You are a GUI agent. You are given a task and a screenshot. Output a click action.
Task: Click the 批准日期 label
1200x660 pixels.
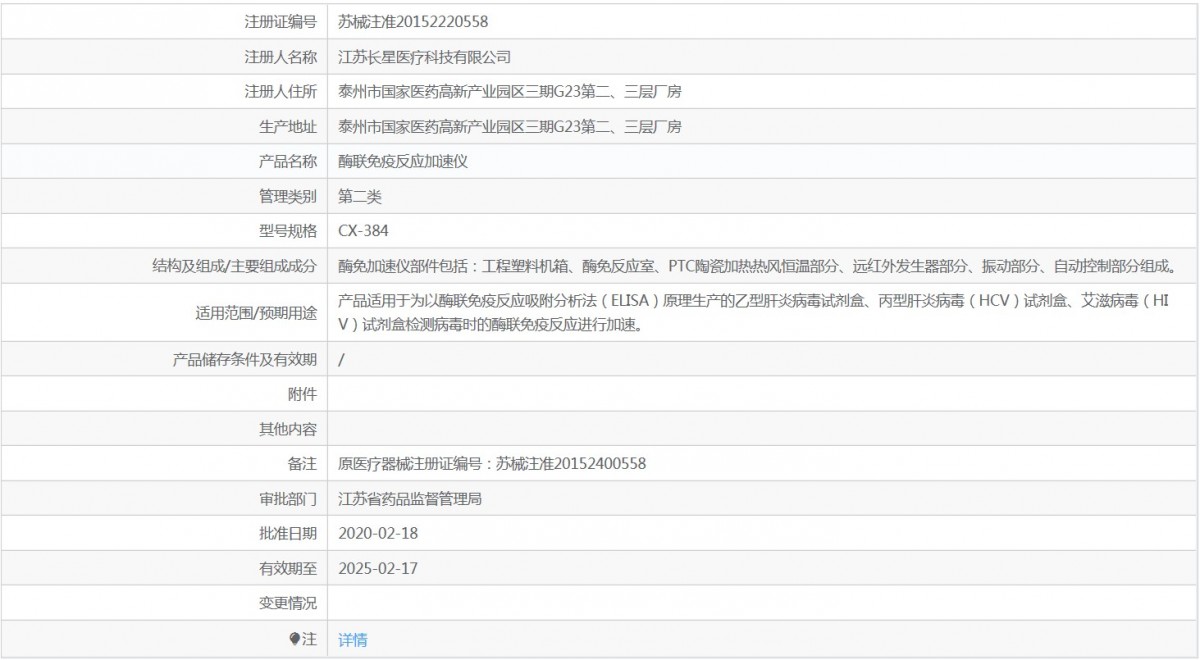click(x=288, y=533)
